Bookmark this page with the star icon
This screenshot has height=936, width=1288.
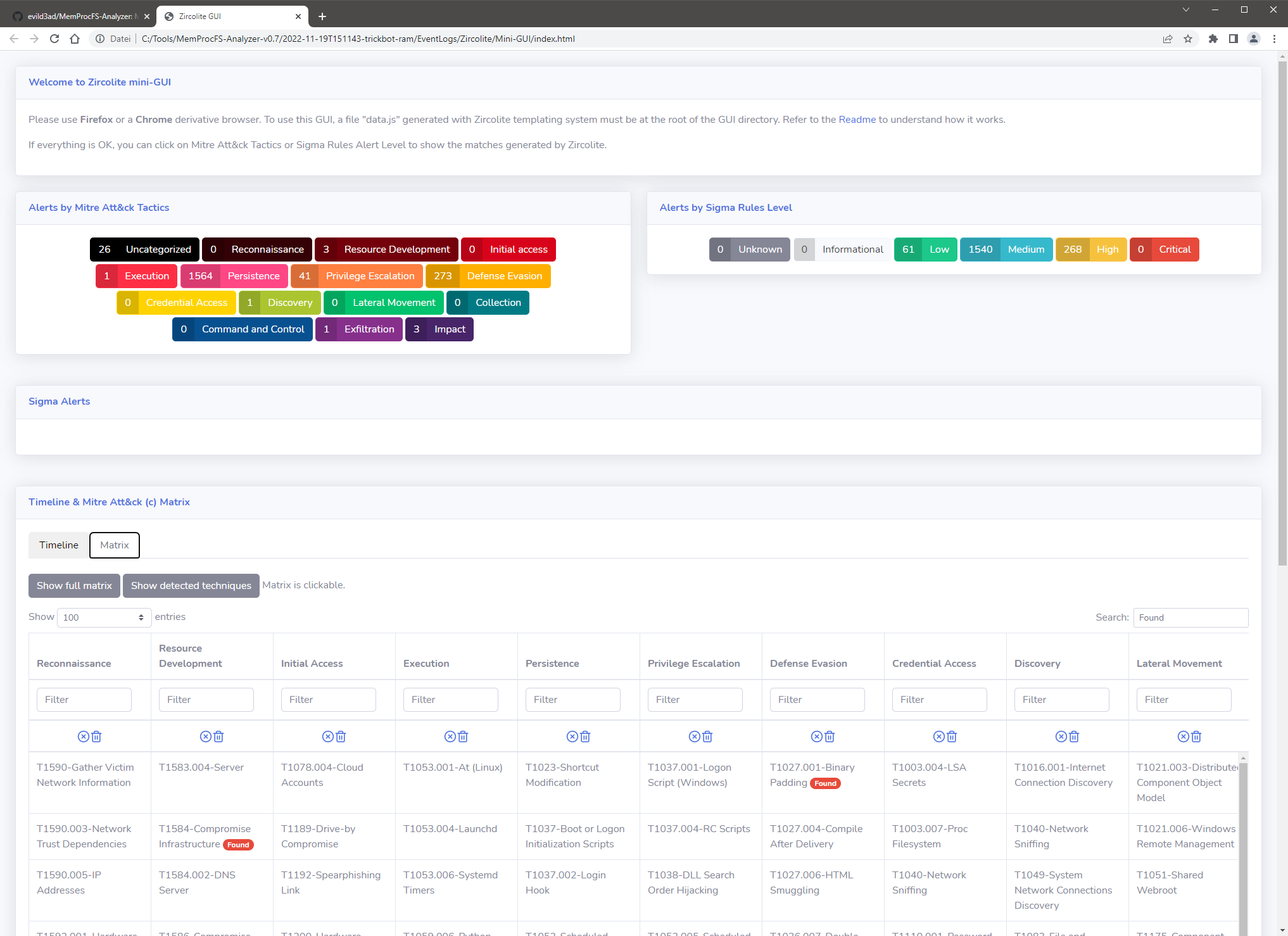point(1188,39)
